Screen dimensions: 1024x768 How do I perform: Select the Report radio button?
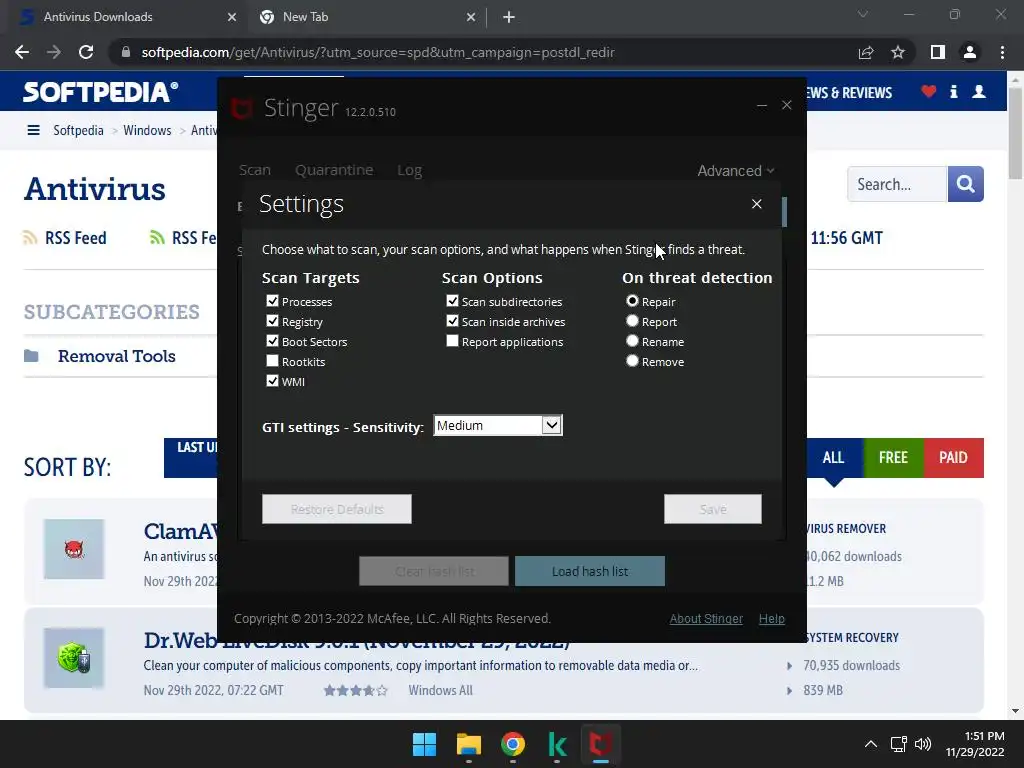tap(632, 321)
